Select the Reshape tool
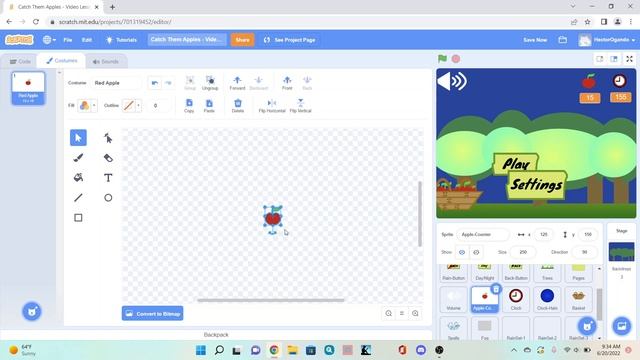Screen dimensions: 640x360 108,138
